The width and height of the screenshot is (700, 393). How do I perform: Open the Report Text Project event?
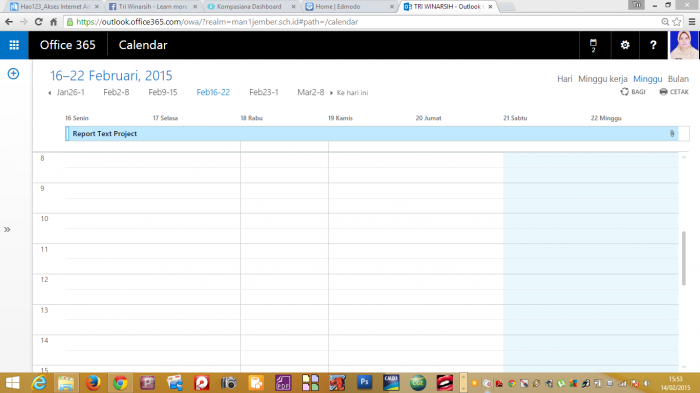coord(371,134)
